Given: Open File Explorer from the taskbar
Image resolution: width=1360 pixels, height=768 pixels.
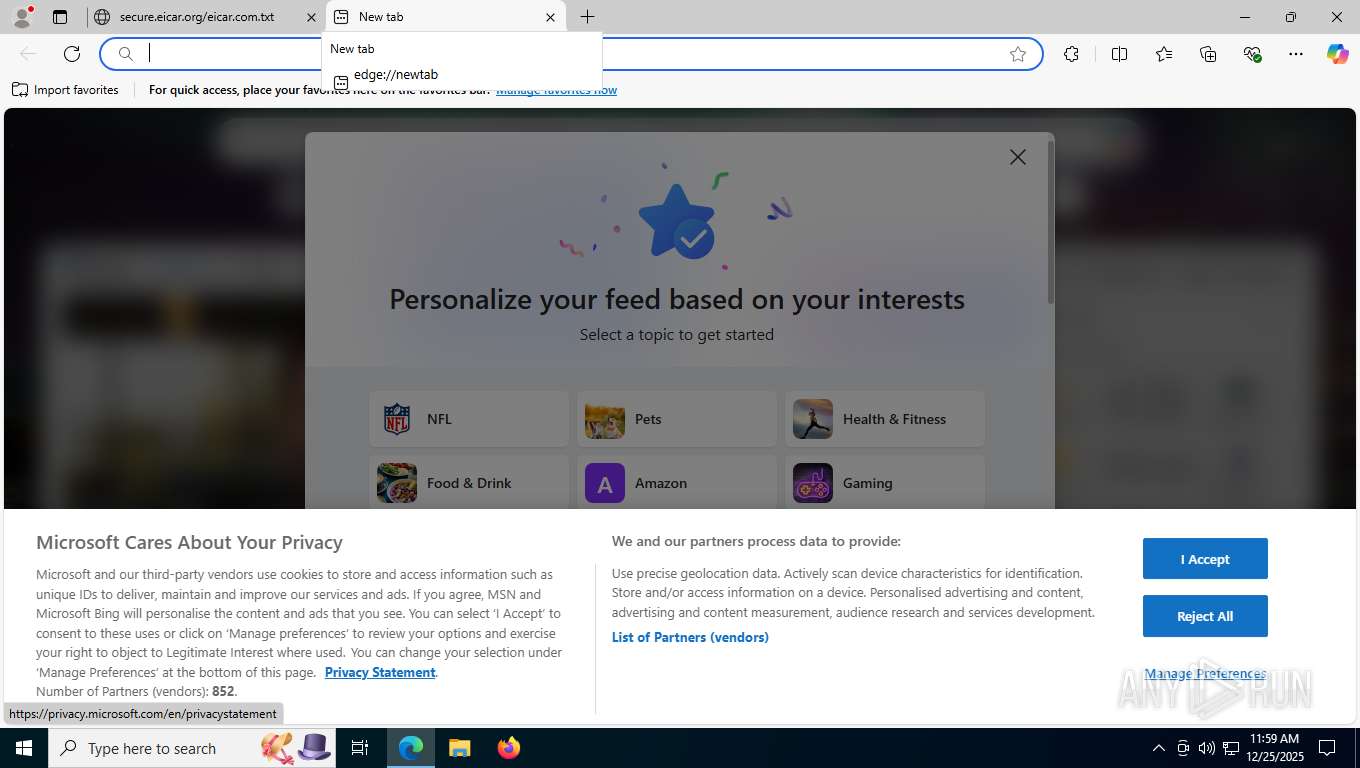Looking at the screenshot, I should pyautogui.click(x=459, y=748).
